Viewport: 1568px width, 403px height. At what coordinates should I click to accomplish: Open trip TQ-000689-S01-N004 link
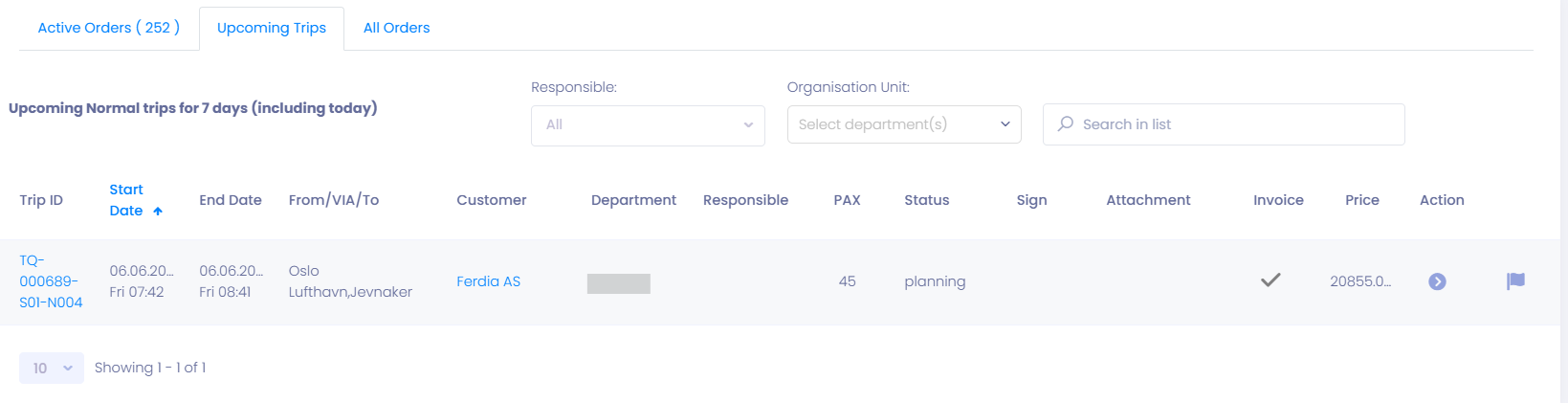tap(51, 281)
